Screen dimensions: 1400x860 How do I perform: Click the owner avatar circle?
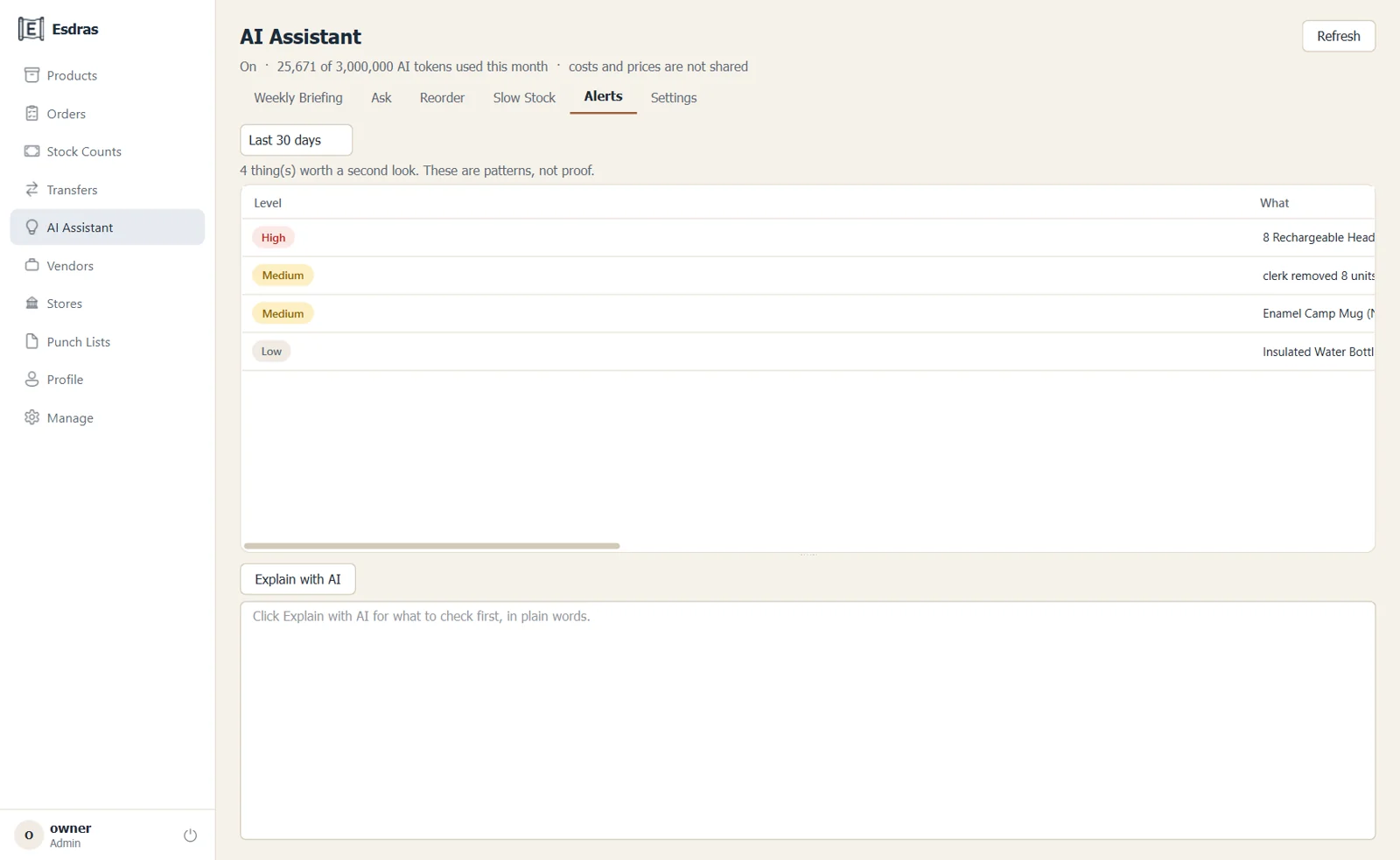pos(29,836)
